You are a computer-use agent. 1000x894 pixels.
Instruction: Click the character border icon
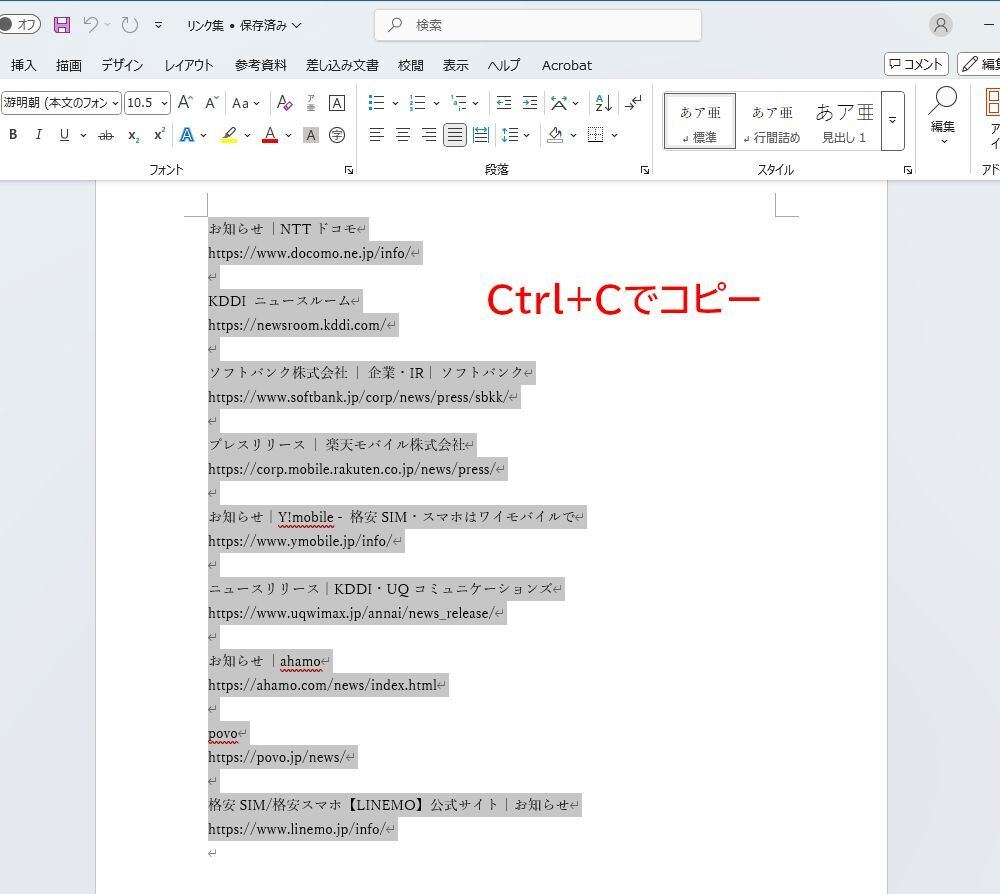(x=337, y=103)
